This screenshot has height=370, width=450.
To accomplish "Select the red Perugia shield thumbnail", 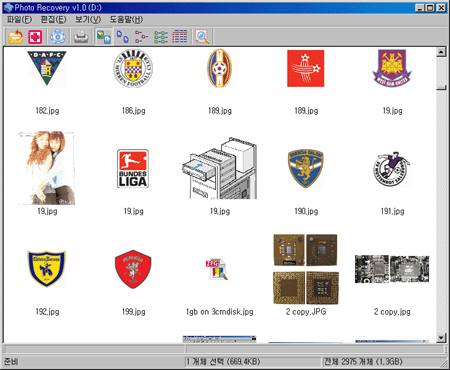I will tap(133, 269).
